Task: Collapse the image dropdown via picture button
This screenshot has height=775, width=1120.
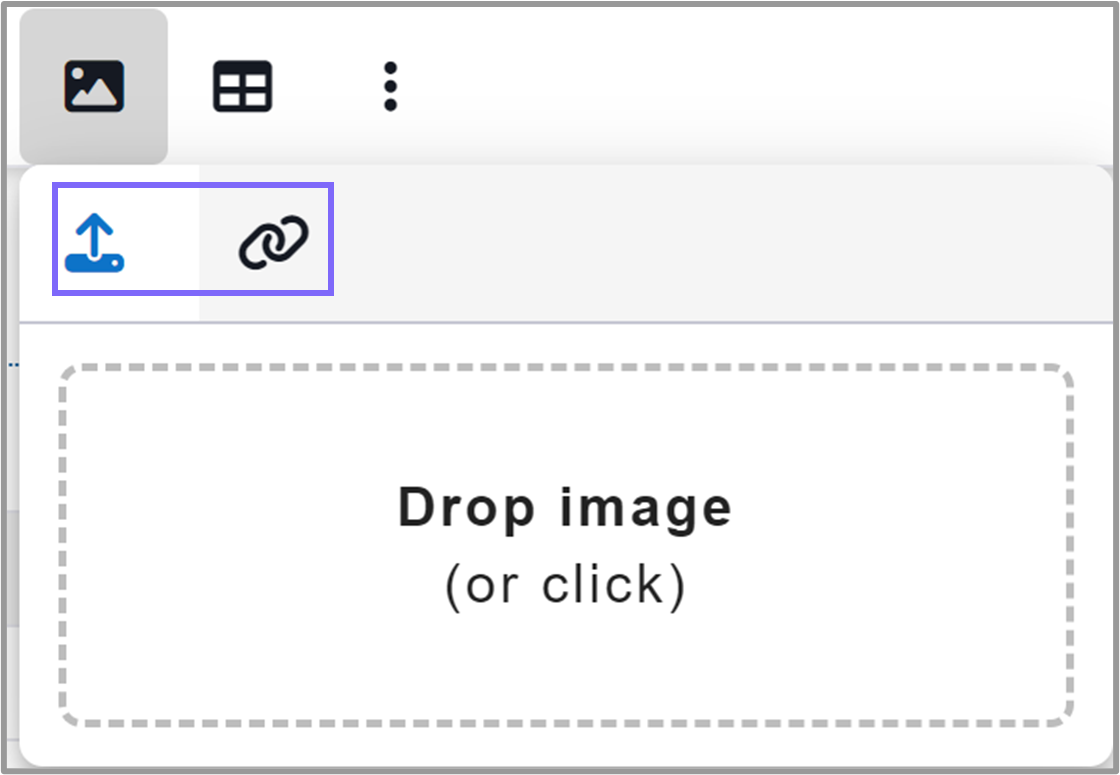Action: (94, 86)
